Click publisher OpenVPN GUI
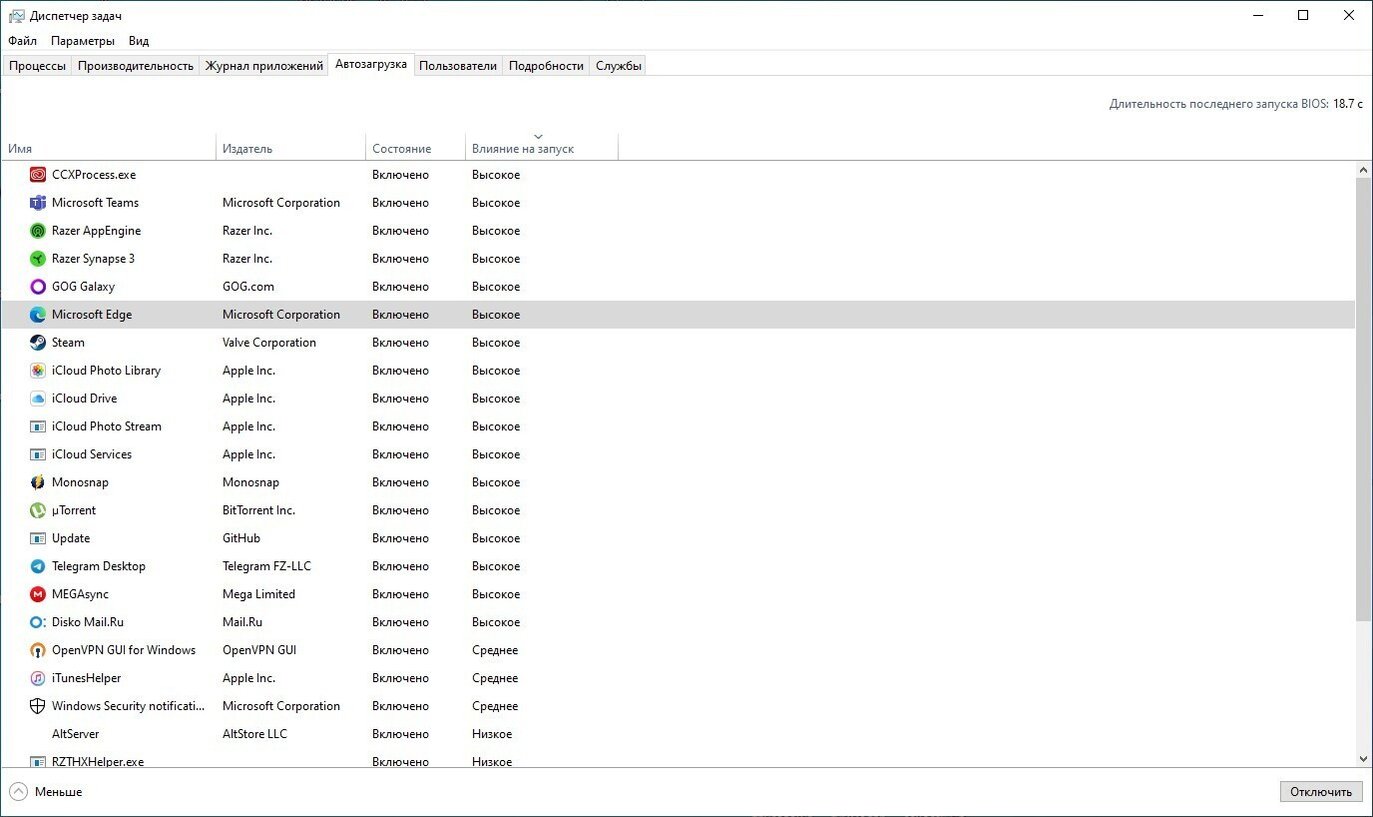 [259, 650]
